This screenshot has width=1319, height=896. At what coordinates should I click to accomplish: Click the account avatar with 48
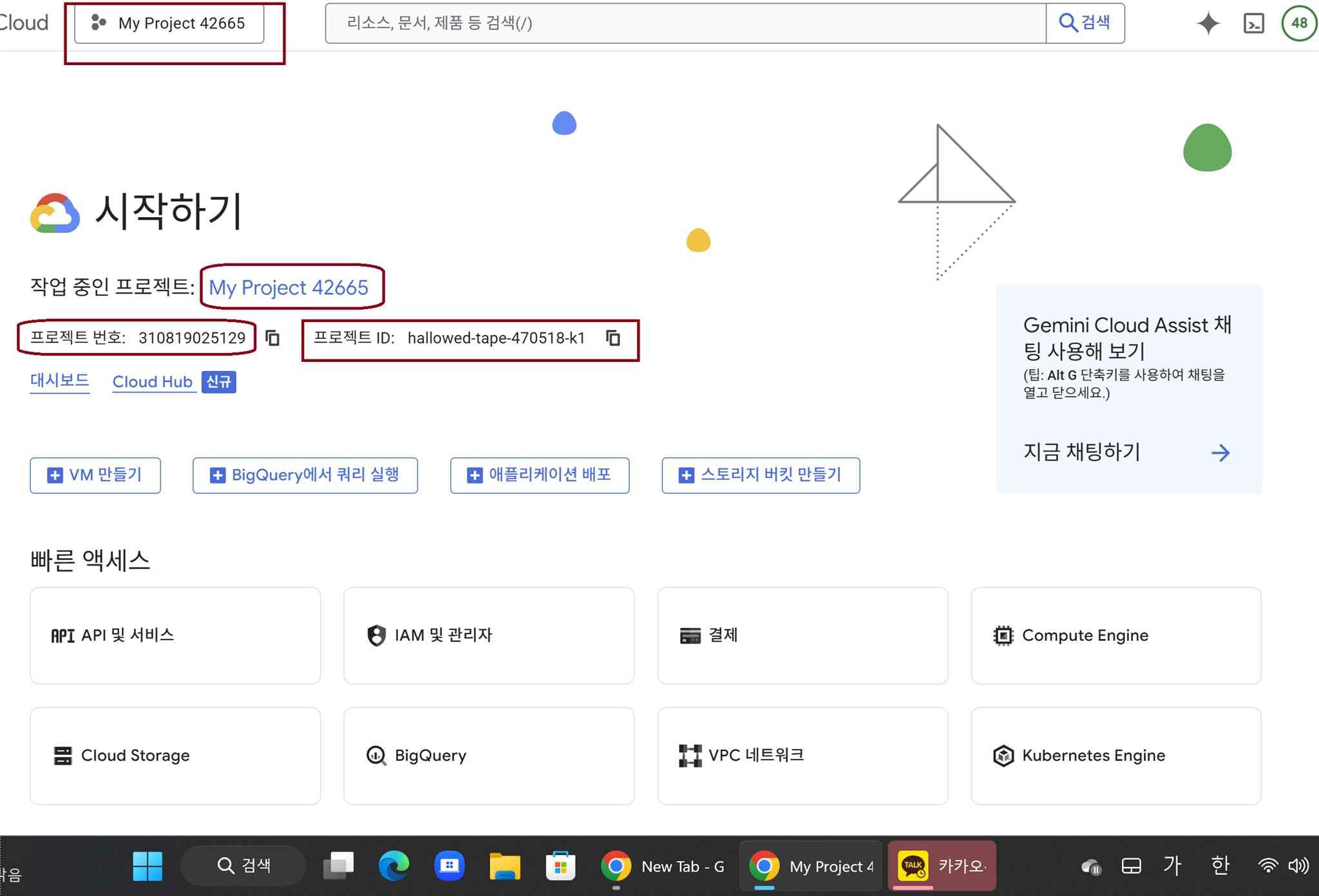click(x=1298, y=24)
